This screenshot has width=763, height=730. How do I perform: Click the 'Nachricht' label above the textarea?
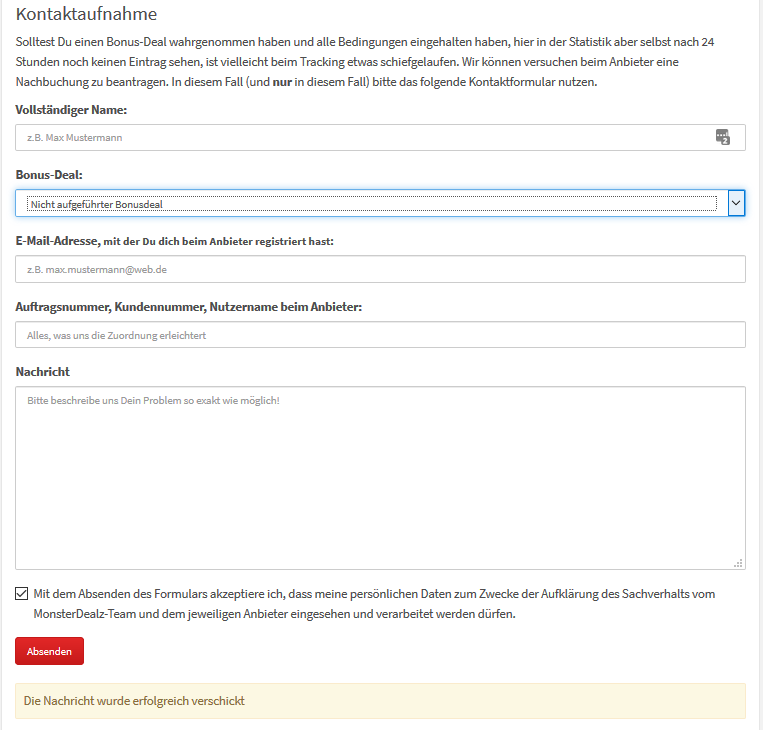[43, 372]
